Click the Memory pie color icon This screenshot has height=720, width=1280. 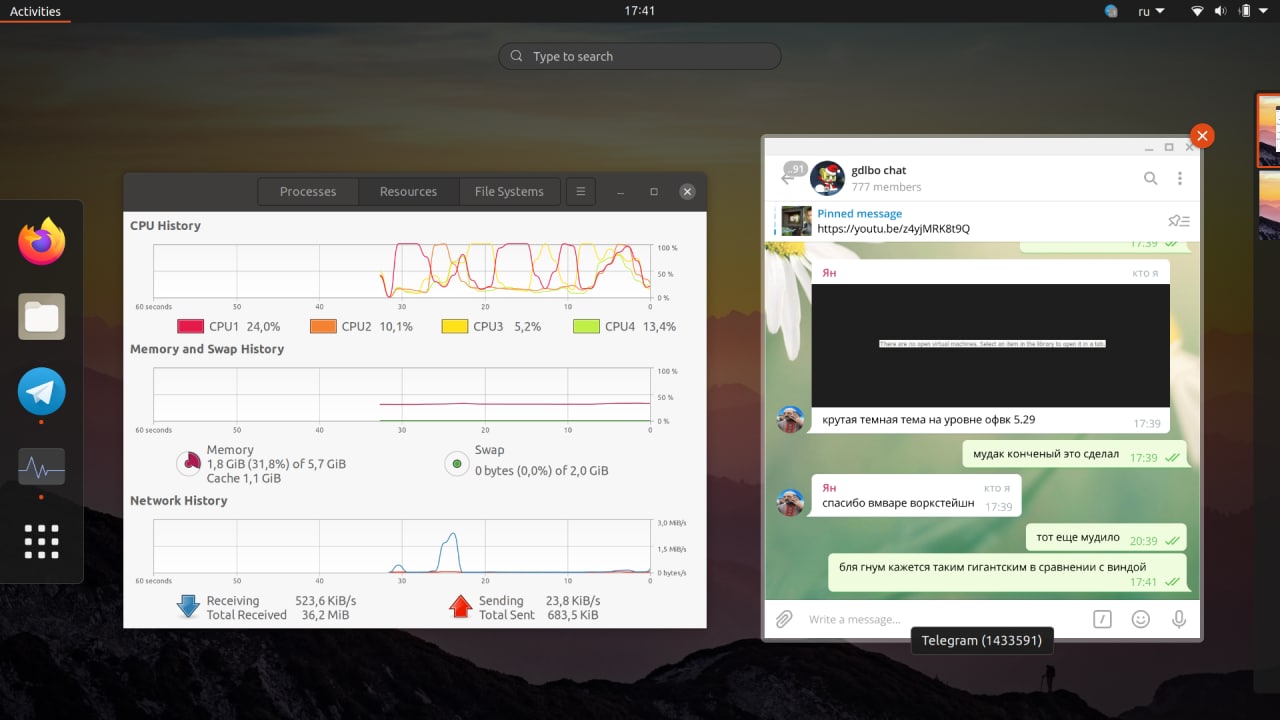click(189, 463)
